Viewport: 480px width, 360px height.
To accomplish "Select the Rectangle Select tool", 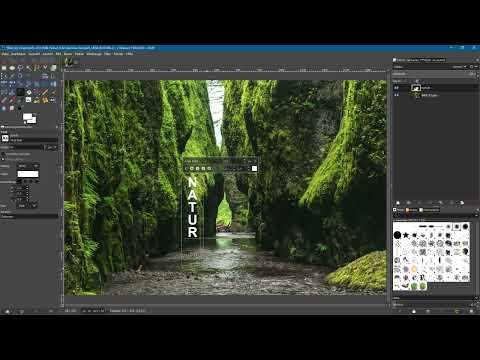I will [4, 68].
